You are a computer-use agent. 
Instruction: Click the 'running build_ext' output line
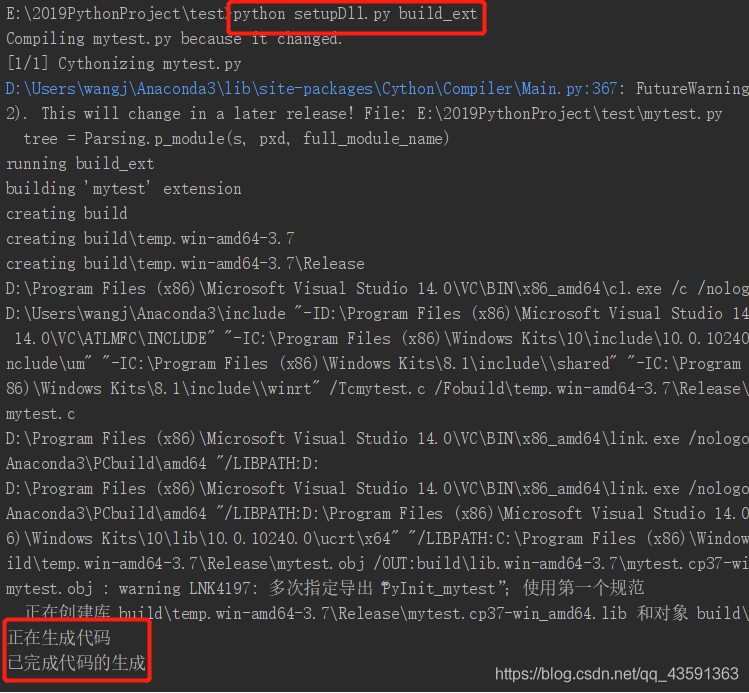[80, 164]
